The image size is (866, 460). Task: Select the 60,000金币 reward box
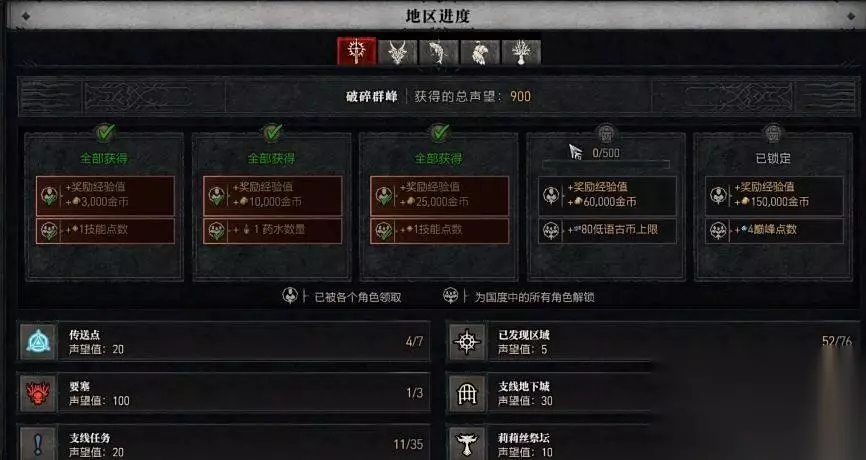coord(607,195)
